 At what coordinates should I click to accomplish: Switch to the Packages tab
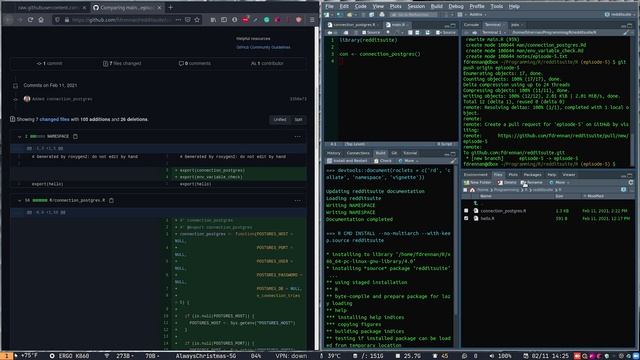tap(532, 175)
